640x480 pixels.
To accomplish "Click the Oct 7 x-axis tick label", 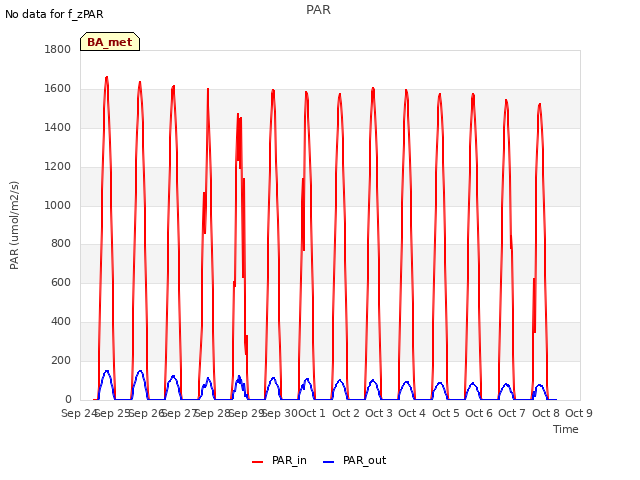I will click(x=512, y=413).
